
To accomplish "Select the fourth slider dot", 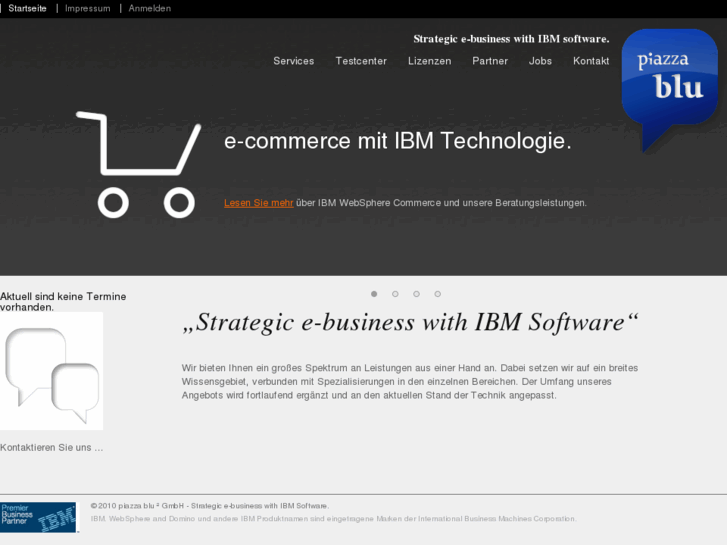I will click(438, 294).
